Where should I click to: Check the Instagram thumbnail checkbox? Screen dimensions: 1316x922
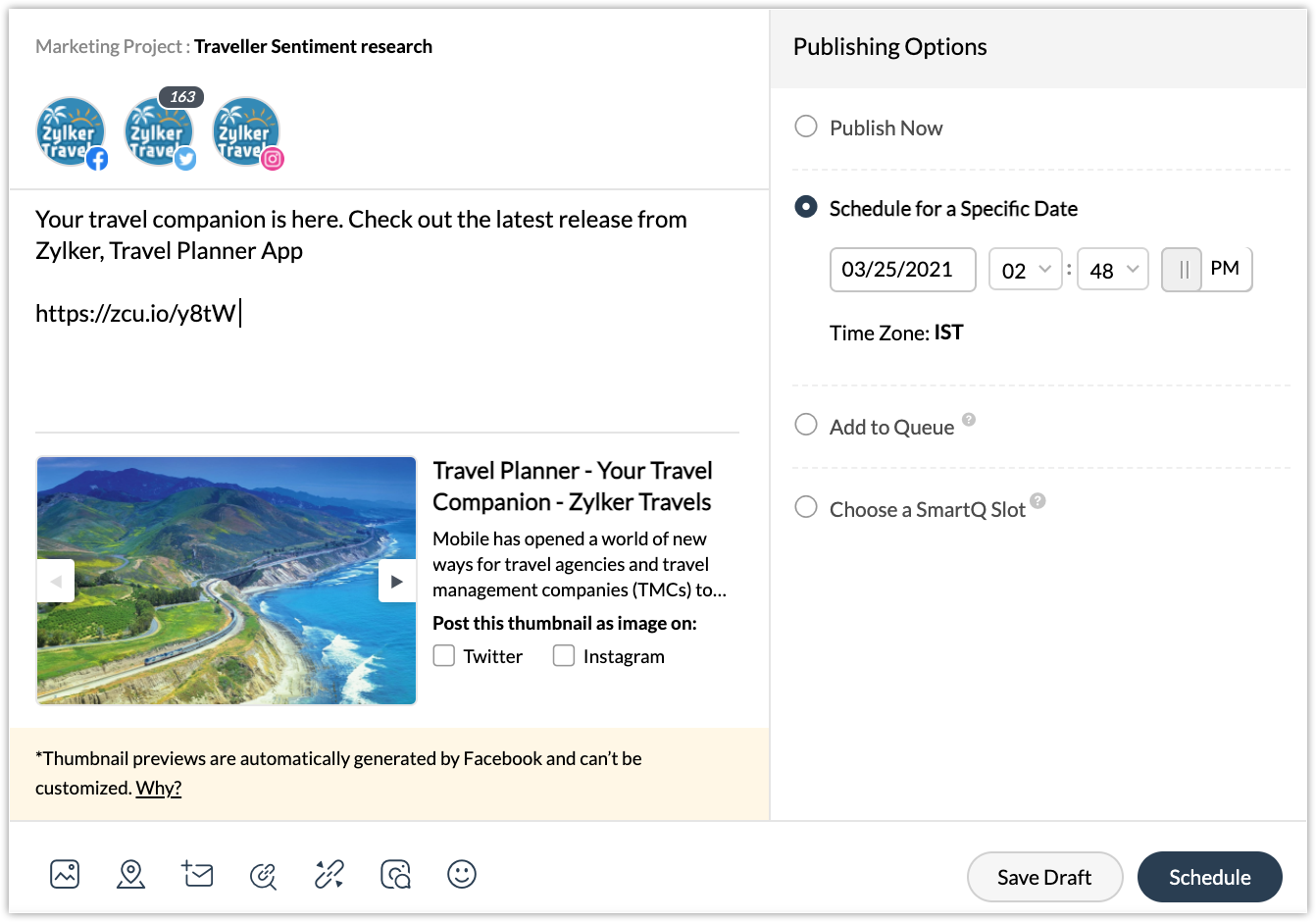point(564,655)
